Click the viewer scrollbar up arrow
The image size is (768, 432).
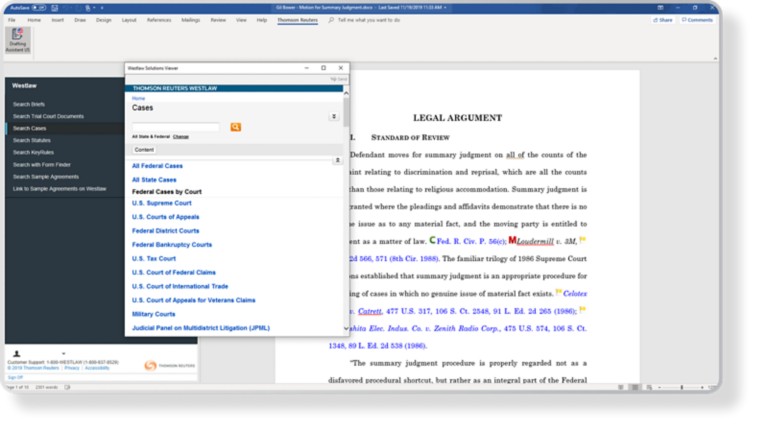(346, 93)
